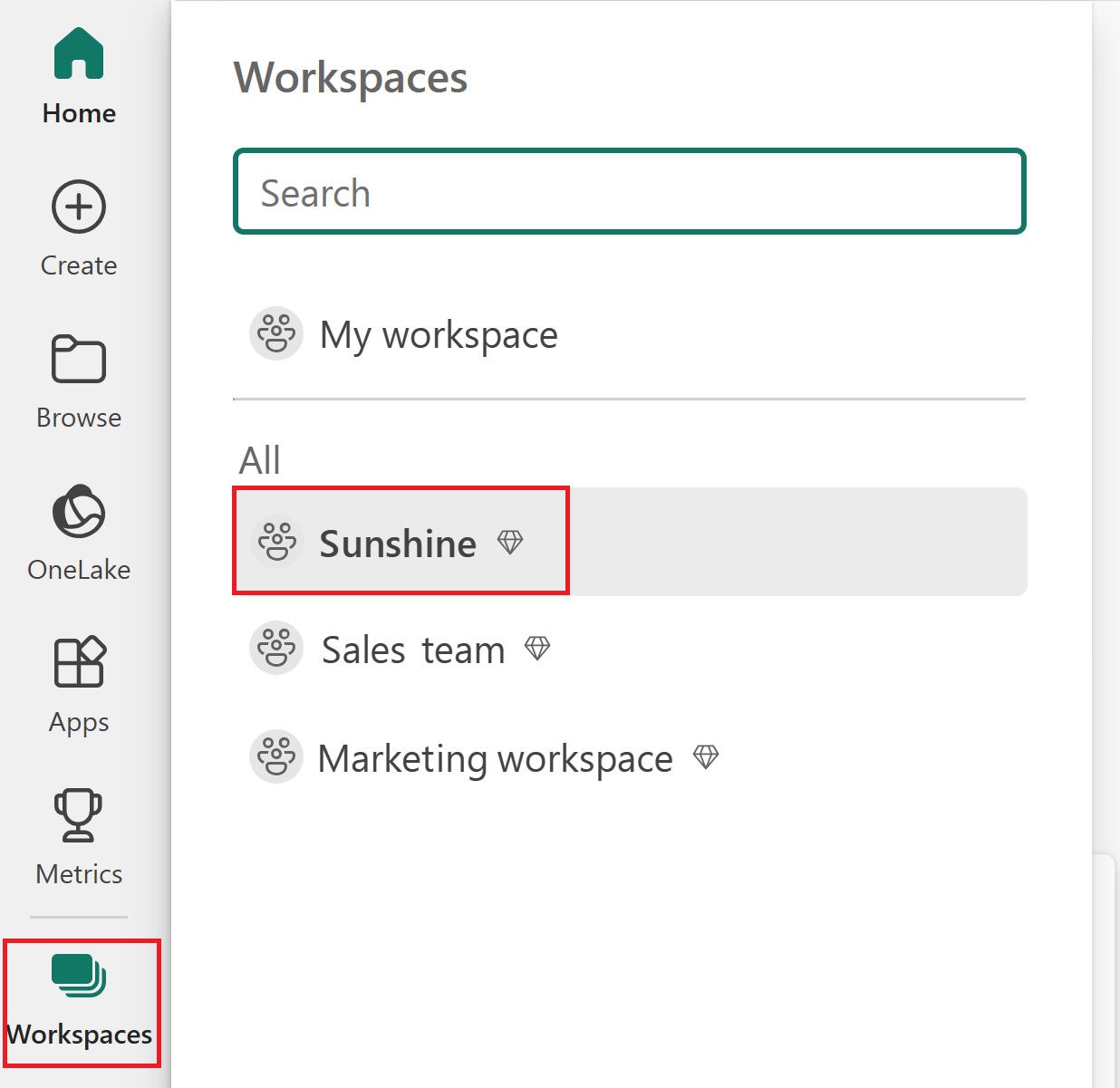Open the Create panel

(78, 207)
